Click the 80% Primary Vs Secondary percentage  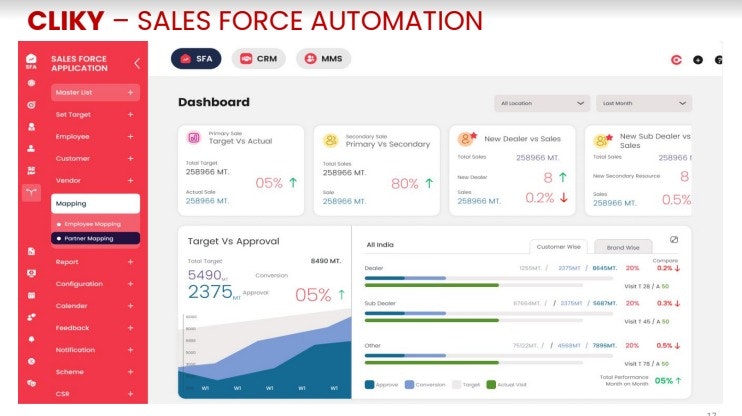pyautogui.click(x=405, y=184)
